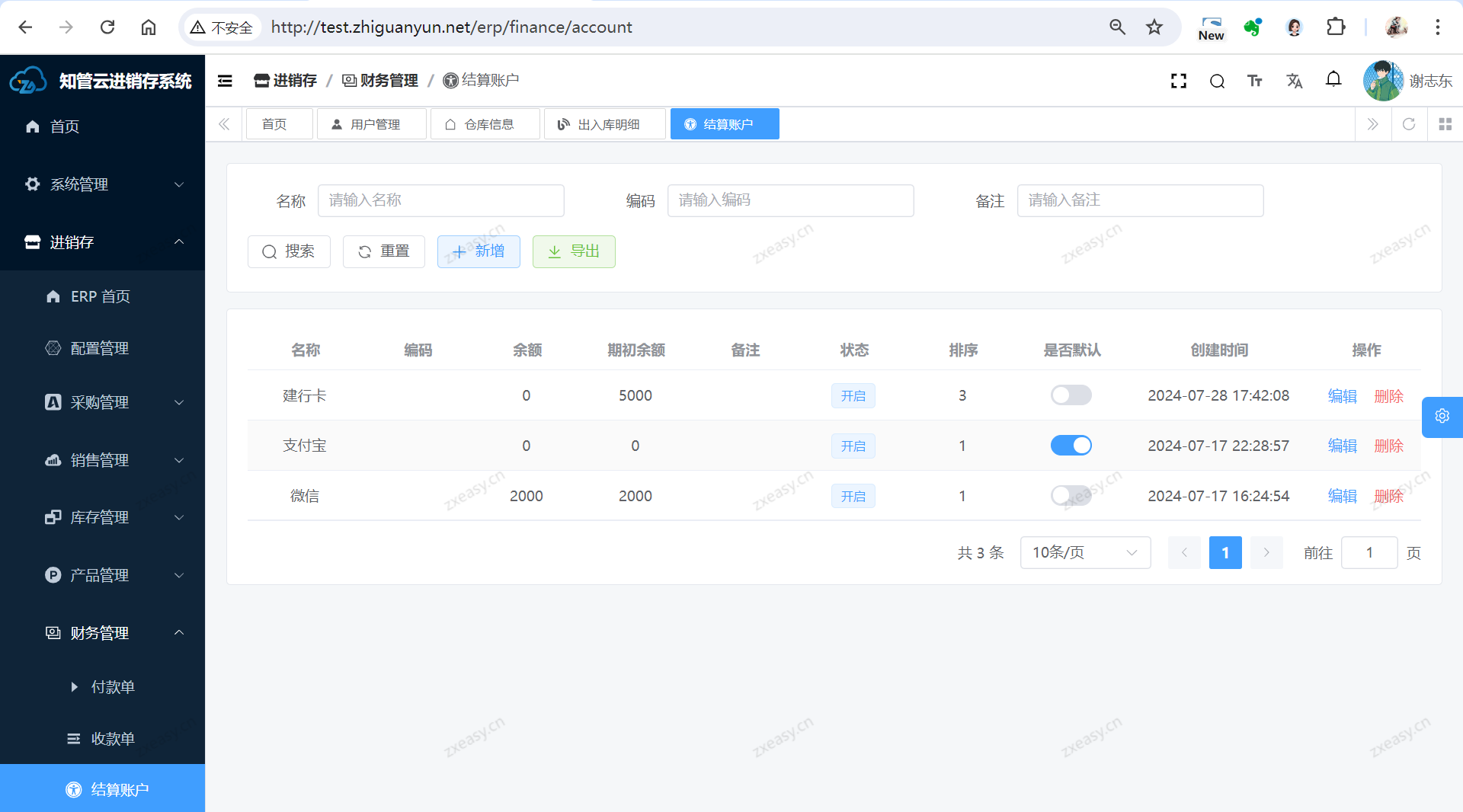Turn on default switch for 微信
The height and width of the screenshot is (812, 1463).
tap(1071, 496)
